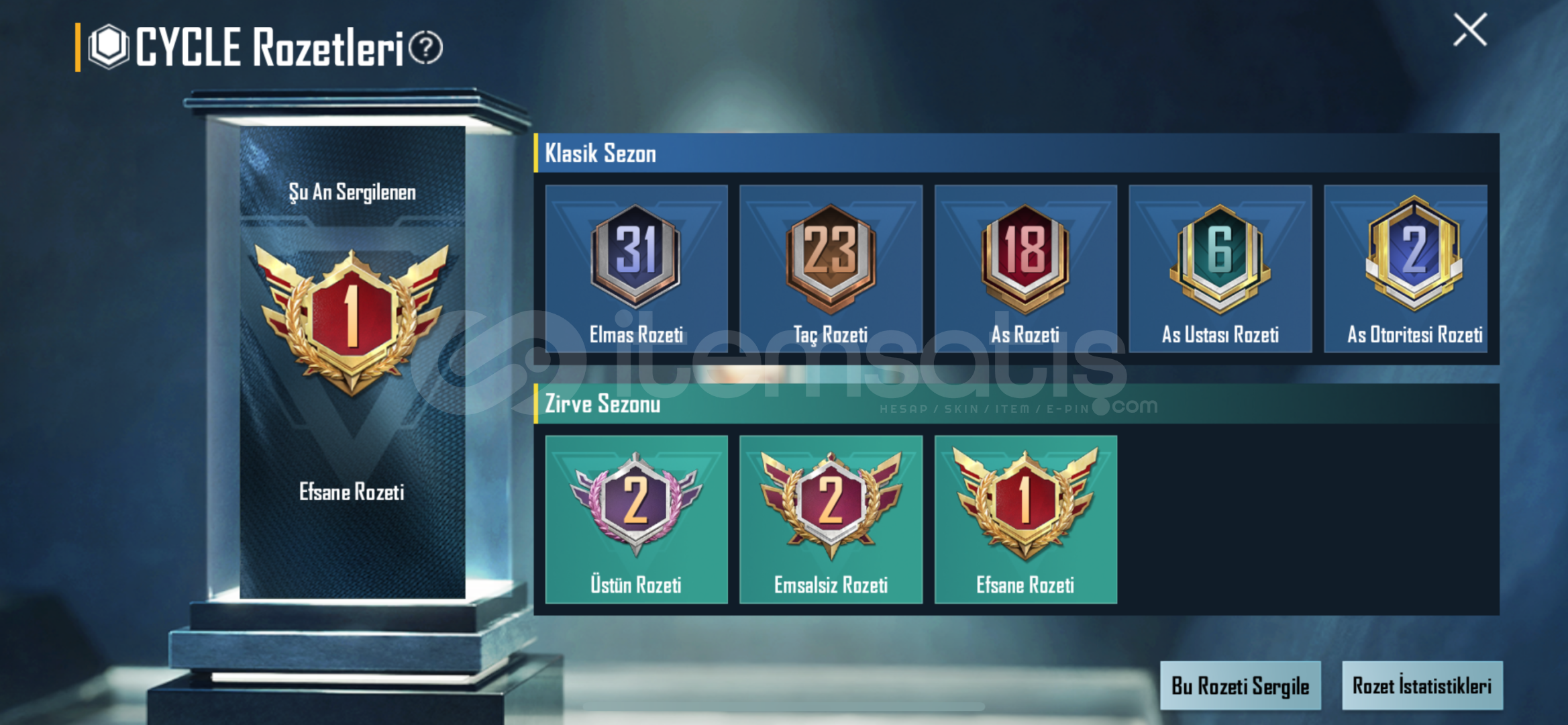Click the Şu An Sergilenen label

352,193
